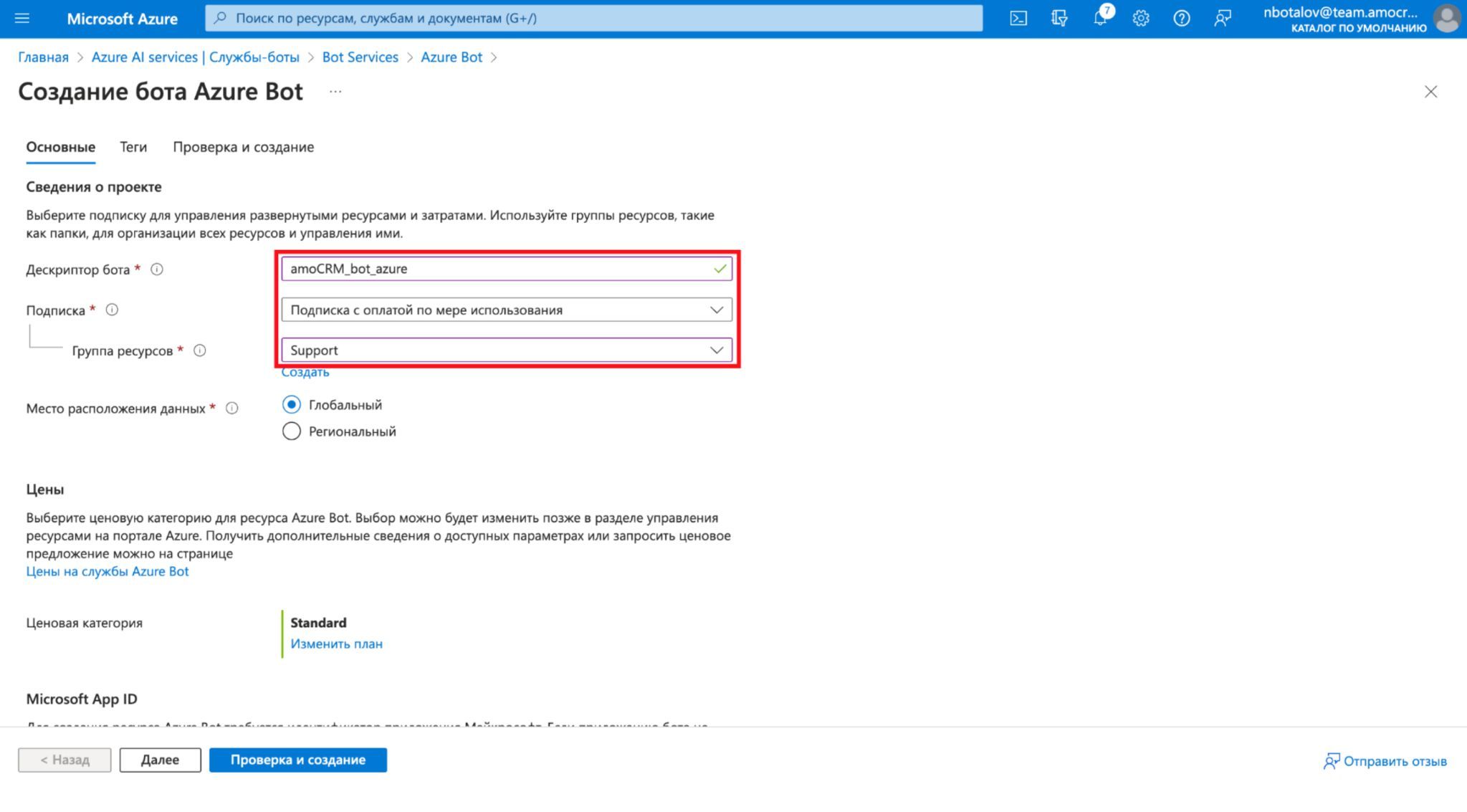Go to Azure AI services breadcrumb
The height and width of the screenshot is (812, 1467).
(196, 57)
